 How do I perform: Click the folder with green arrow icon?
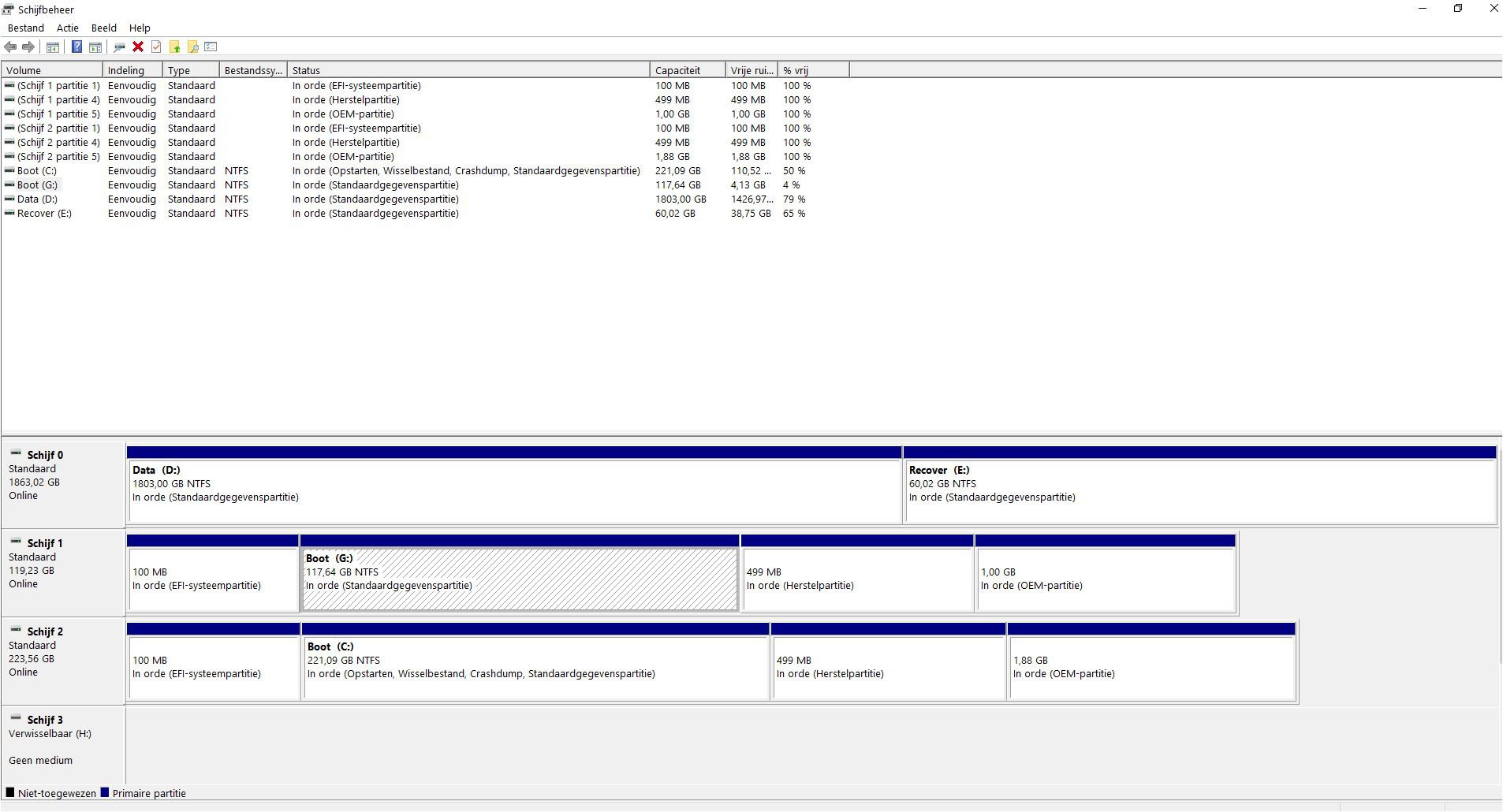click(x=175, y=47)
